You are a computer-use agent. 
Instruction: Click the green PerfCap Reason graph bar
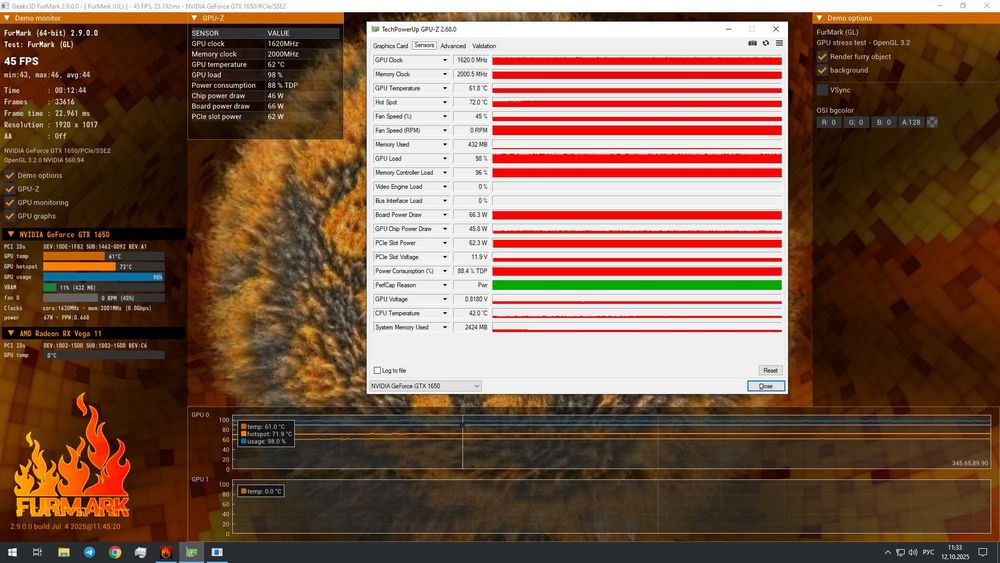(x=636, y=285)
